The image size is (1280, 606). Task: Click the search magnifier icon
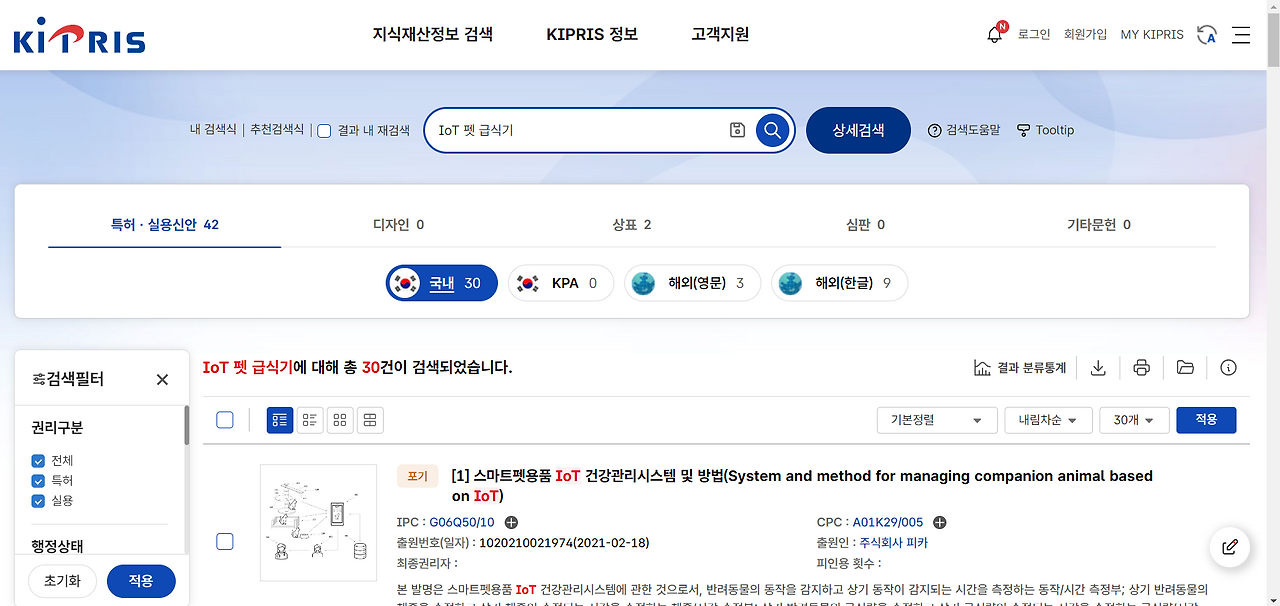tap(771, 130)
